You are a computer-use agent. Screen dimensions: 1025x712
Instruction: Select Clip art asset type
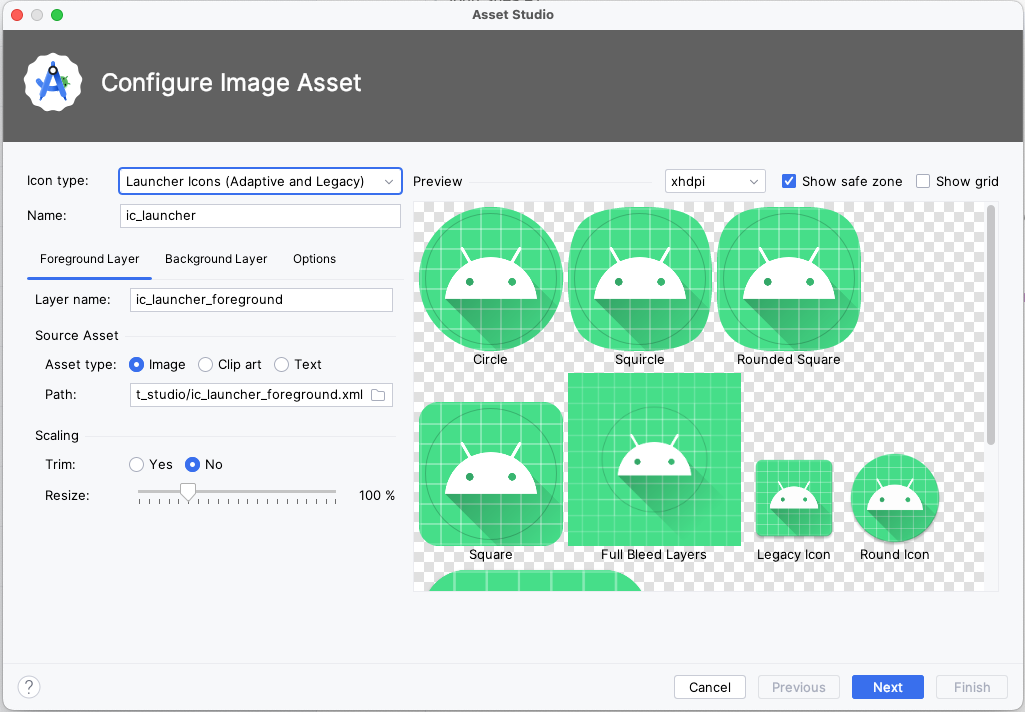point(206,365)
